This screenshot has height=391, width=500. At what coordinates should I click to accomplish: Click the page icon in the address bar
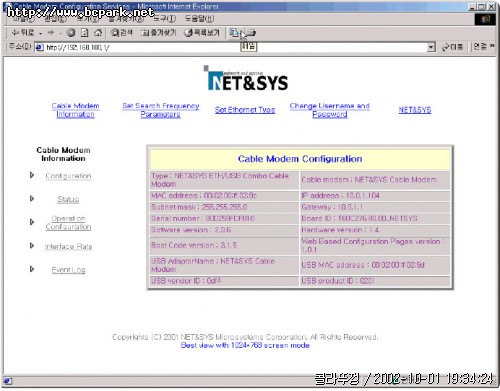[40, 47]
